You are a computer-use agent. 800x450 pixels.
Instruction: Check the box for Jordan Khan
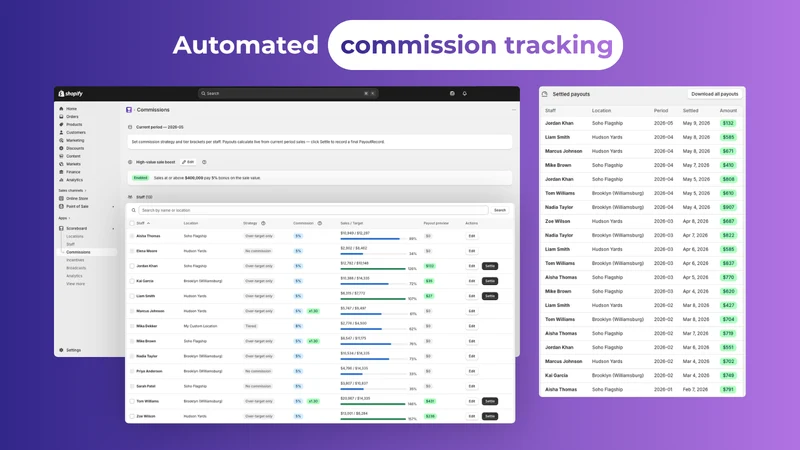[x=132, y=266]
